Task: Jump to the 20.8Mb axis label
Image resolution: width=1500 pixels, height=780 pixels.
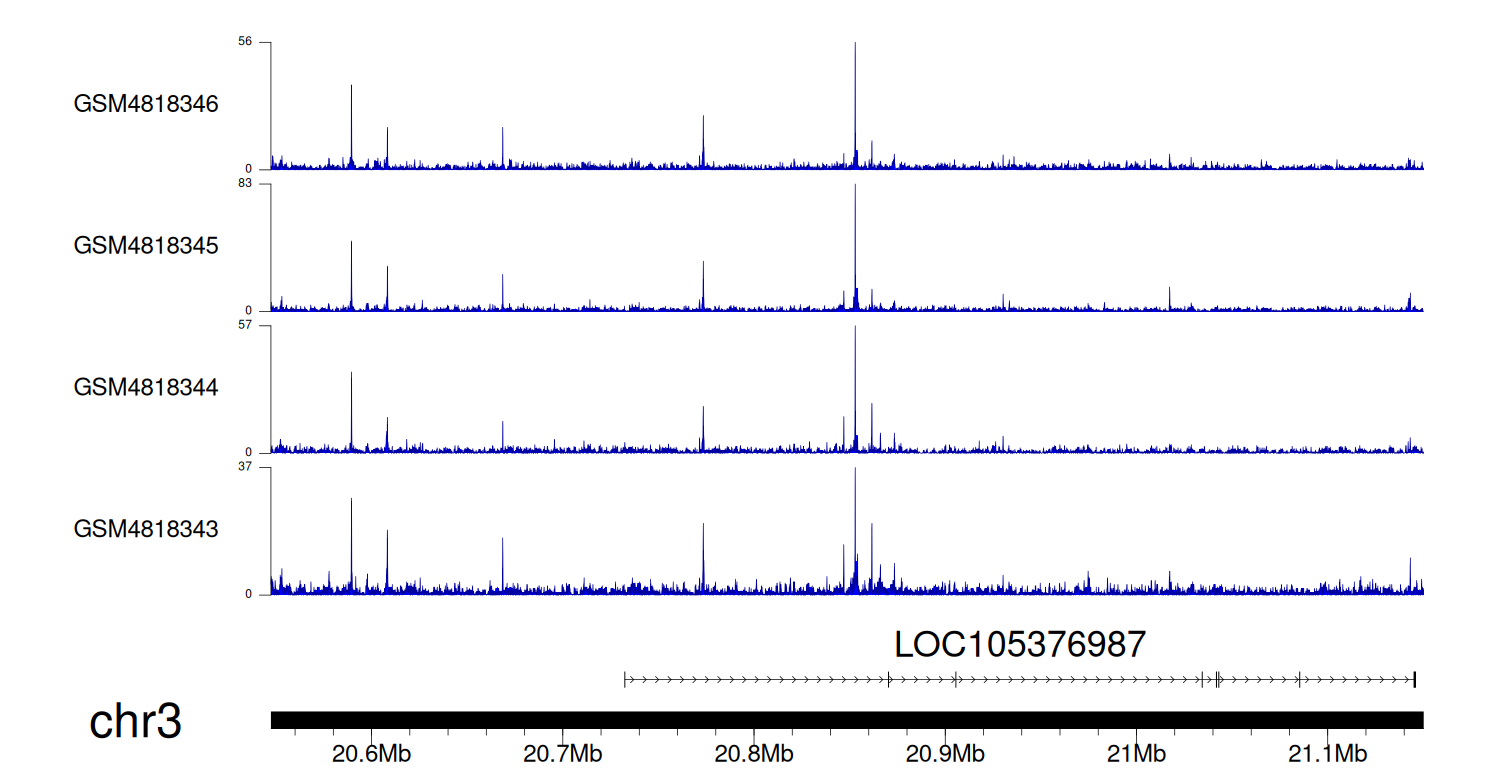Action: 754,753
